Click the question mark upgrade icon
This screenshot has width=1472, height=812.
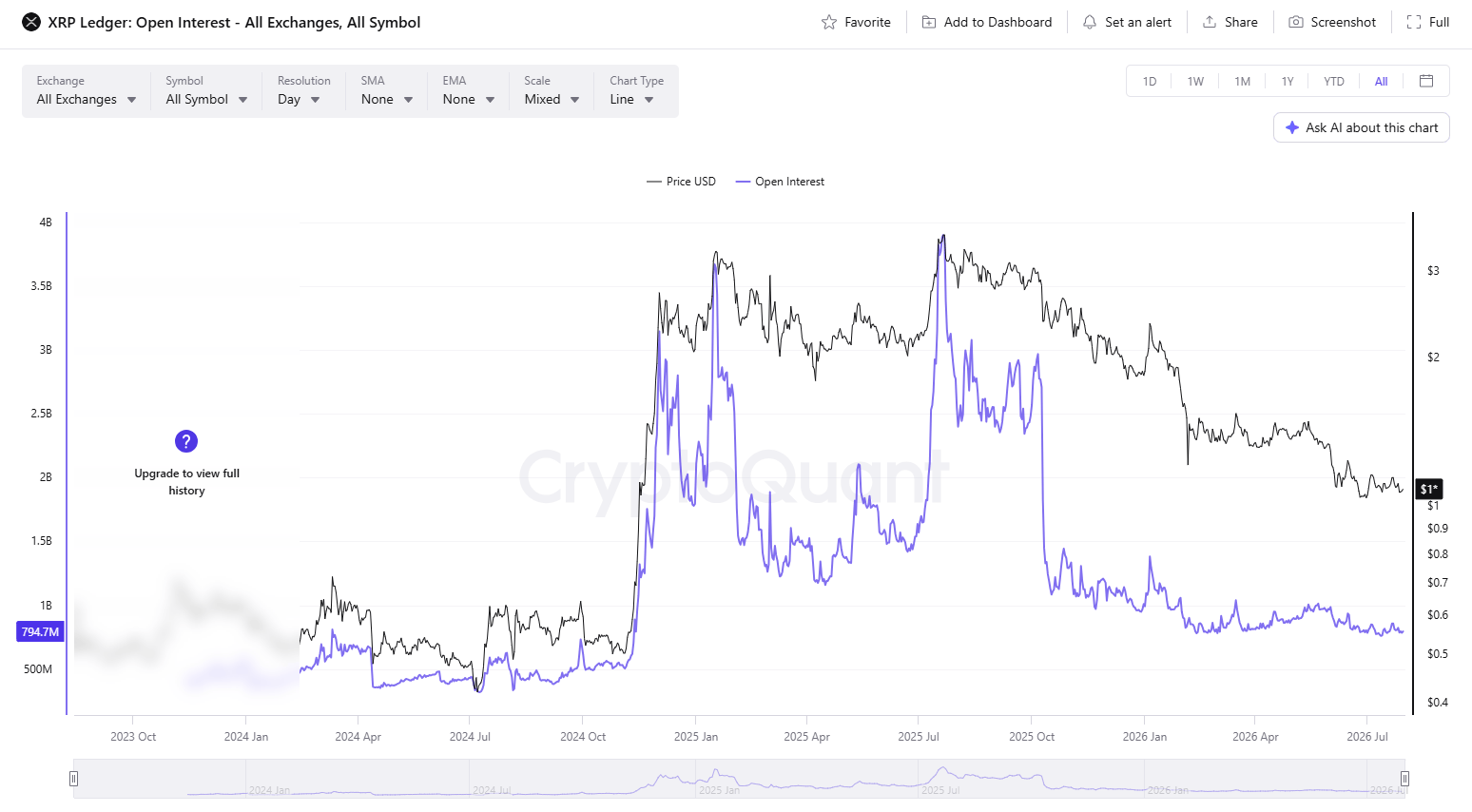tap(186, 441)
